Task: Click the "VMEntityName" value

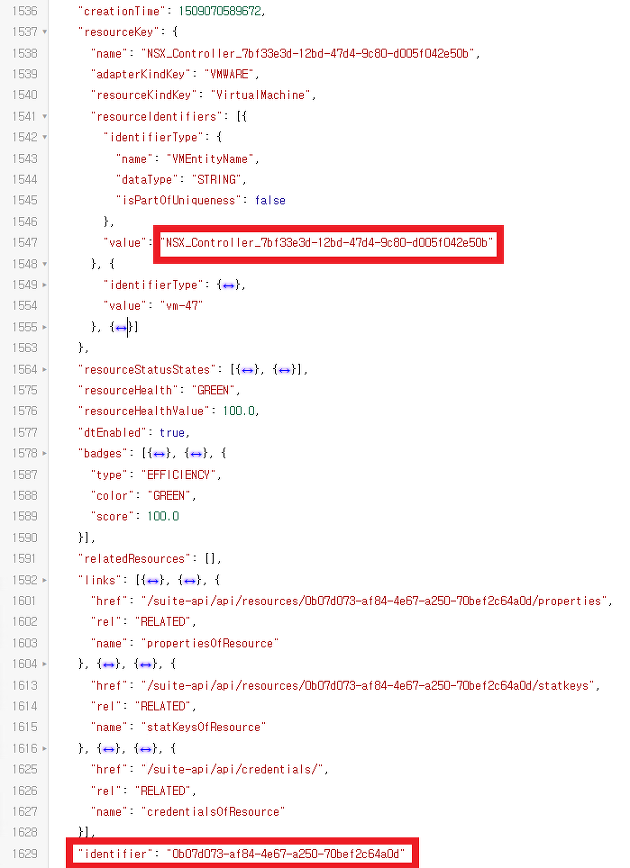Action: point(210,159)
